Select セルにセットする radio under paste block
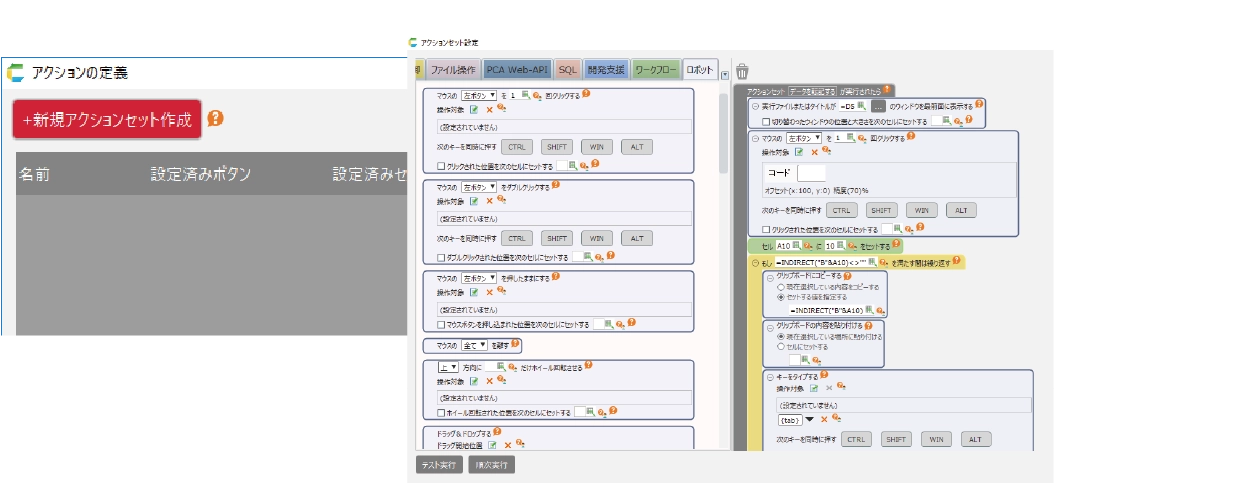The height and width of the screenshot is (503, 1247). click(781, 347)
